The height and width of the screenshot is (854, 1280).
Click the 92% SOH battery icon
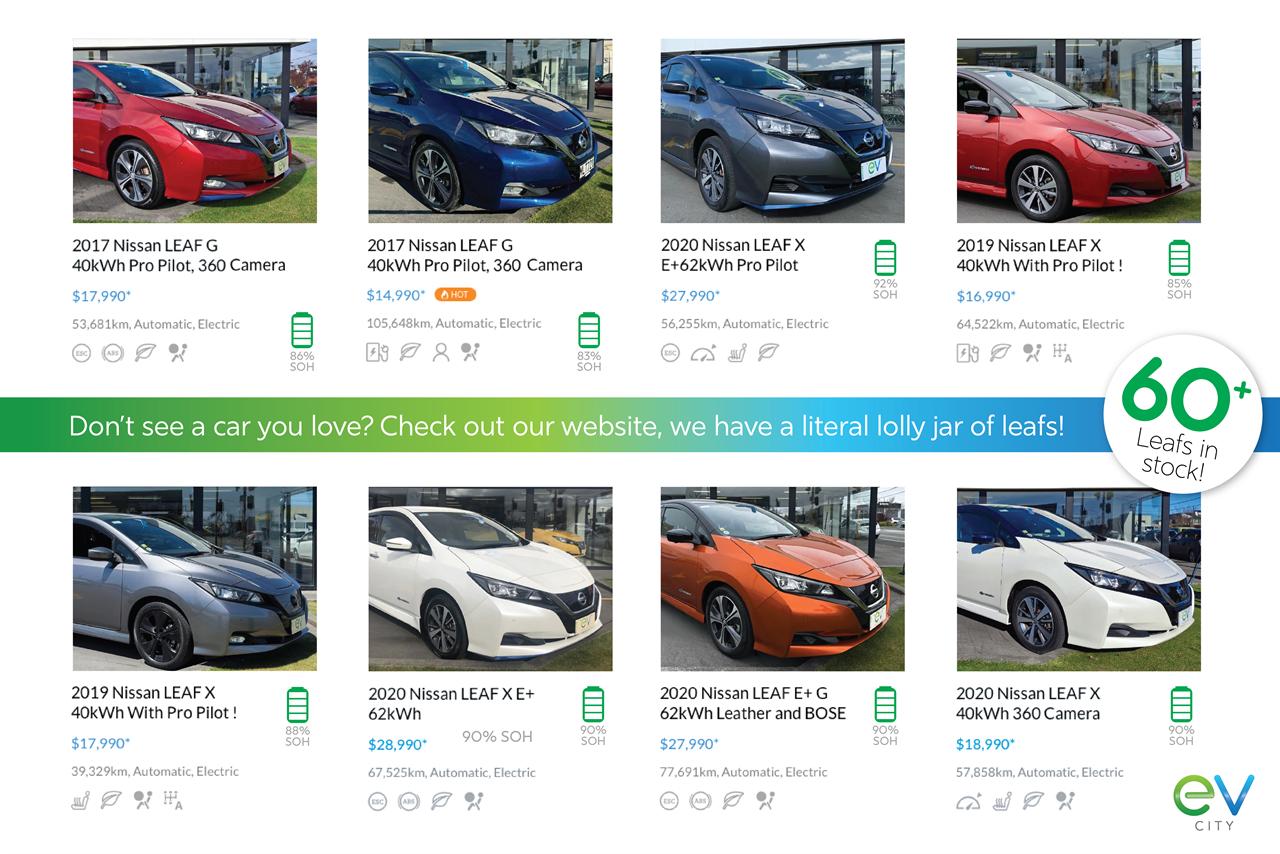point(885,257)
